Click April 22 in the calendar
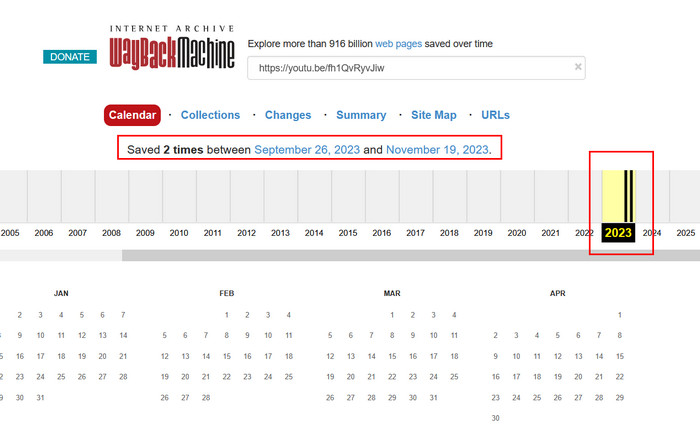Screen dimensions: 700x427 pyautogui.click(x=620, y=377)
